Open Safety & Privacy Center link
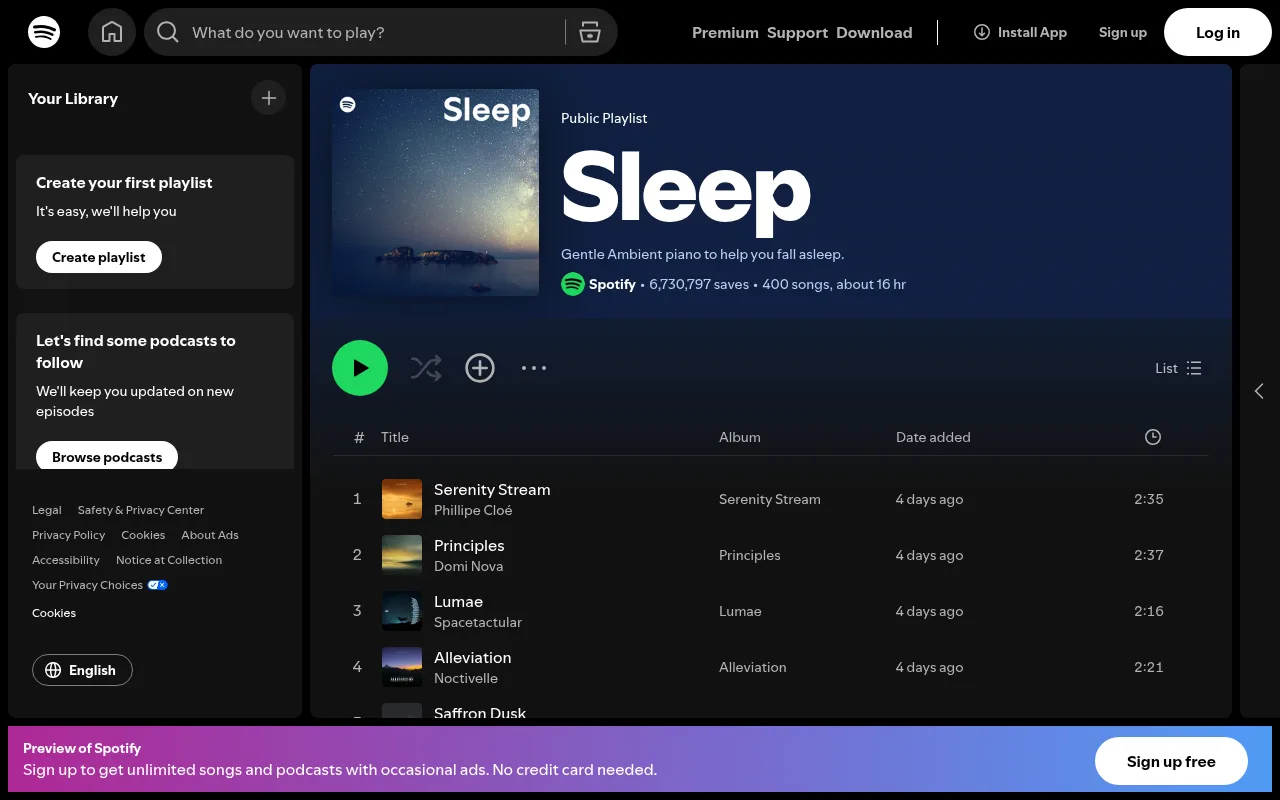This screenshot has width=1280, height=800. pos(141,510)
